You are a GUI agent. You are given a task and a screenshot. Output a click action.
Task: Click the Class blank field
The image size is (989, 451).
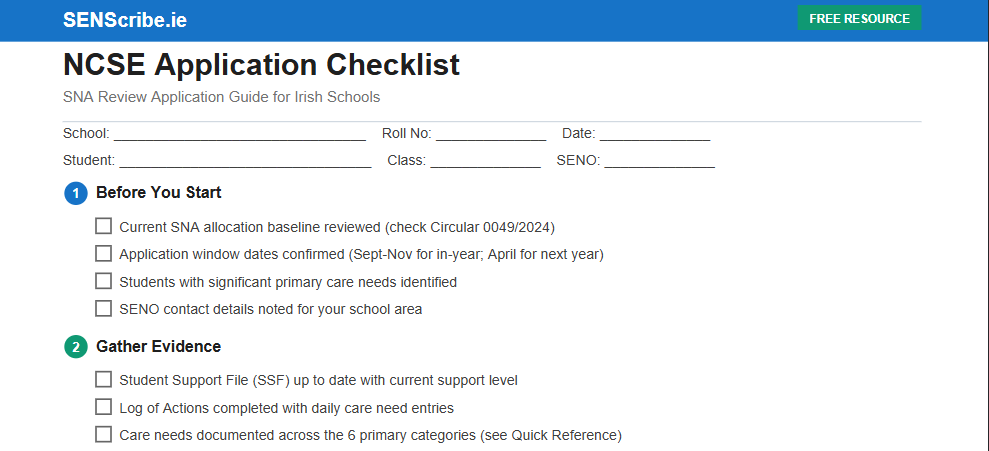(x=485, y=160)
